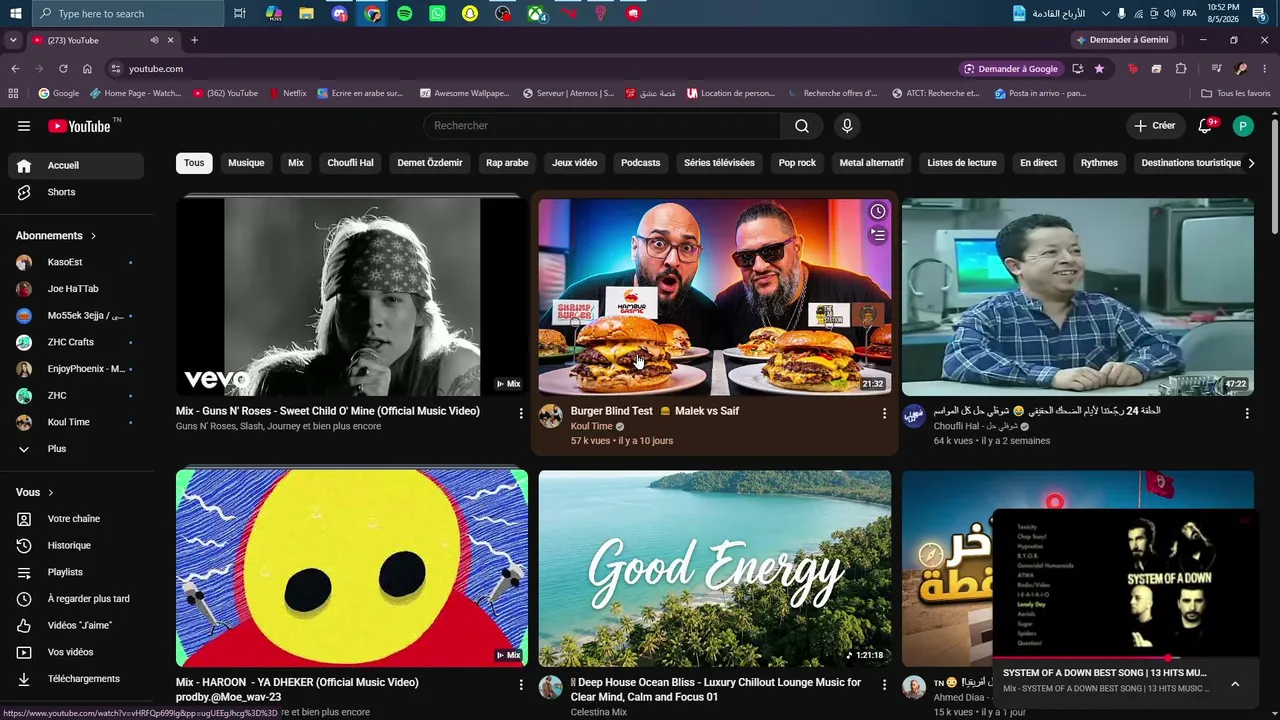Open the Windows Start menu
The image size is (1280, 720).
(15, 13)
